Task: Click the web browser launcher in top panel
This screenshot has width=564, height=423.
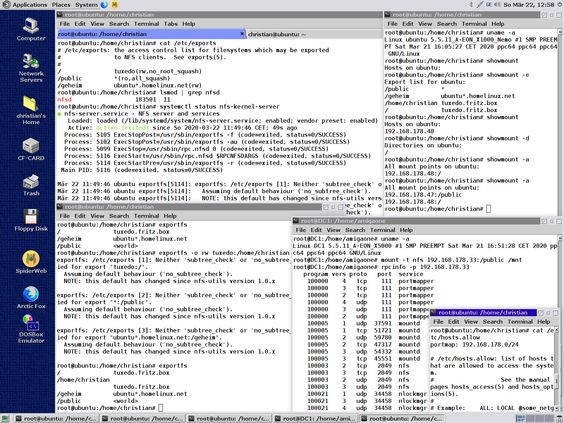Action: pyautogui.click(x=104, y=5)
